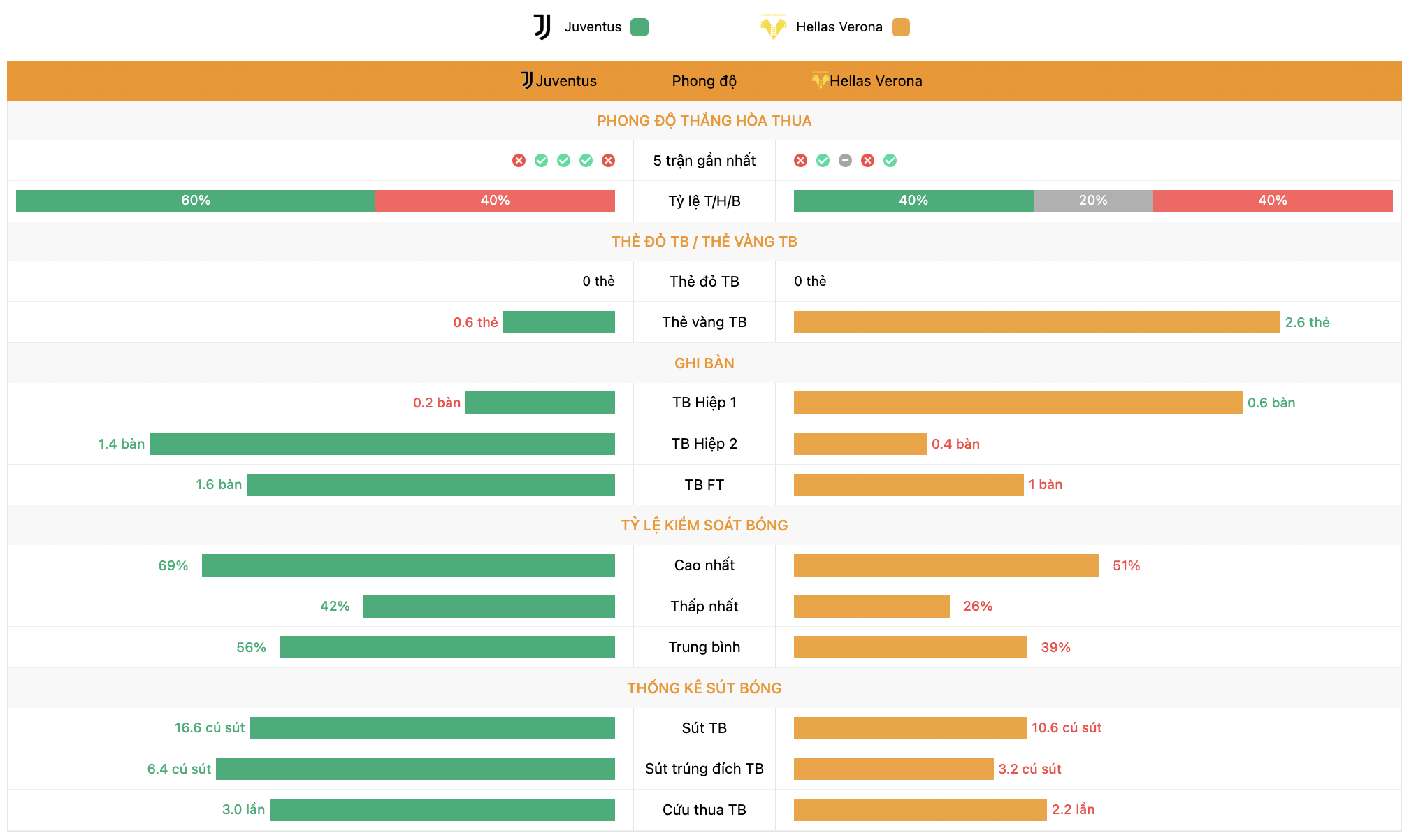Click Hellas Verona 0.4 bàn value
Viewport: 1409px width, 840px height.
coord(955,444)
